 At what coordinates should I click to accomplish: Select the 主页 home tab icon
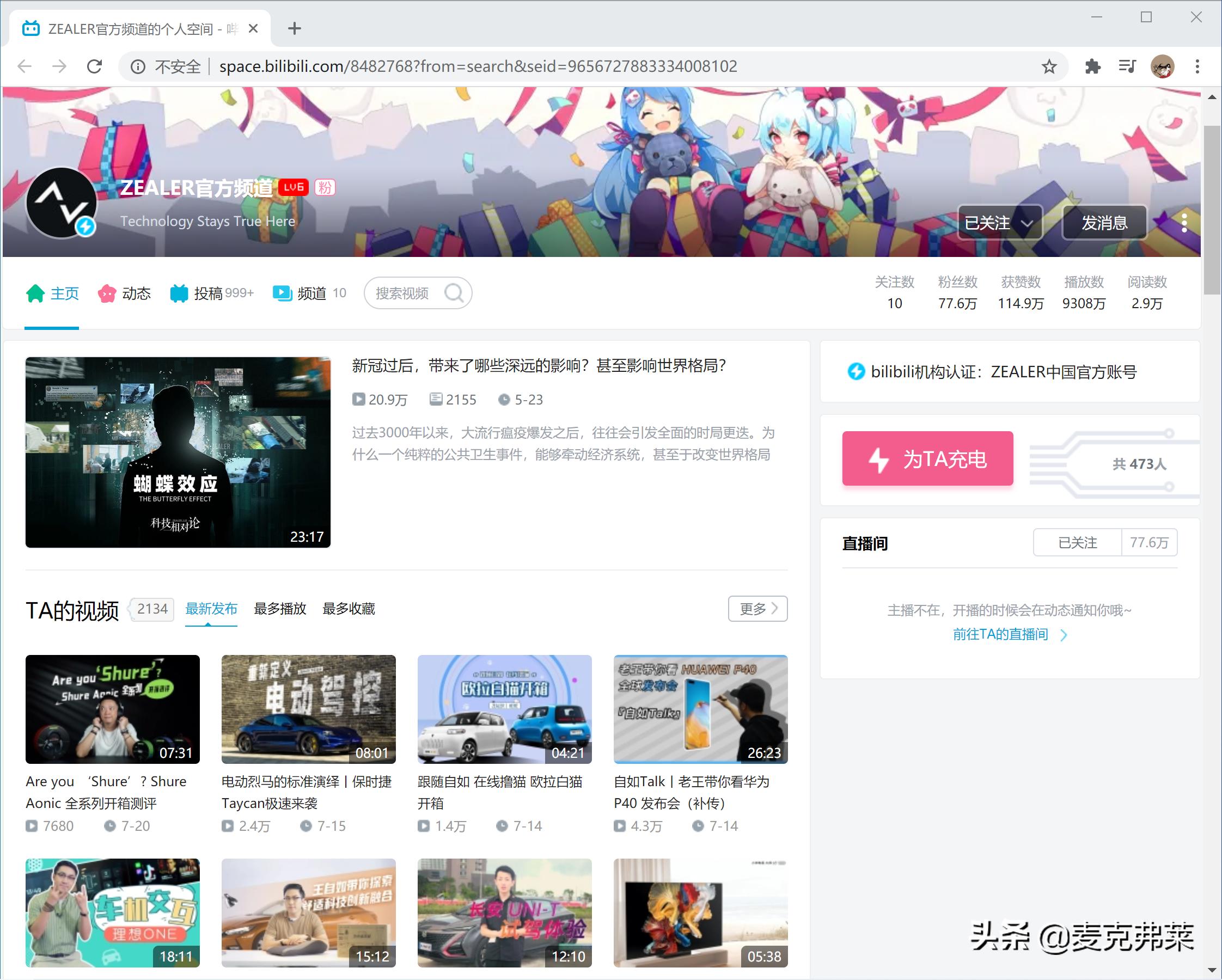(x=36, y=293)
